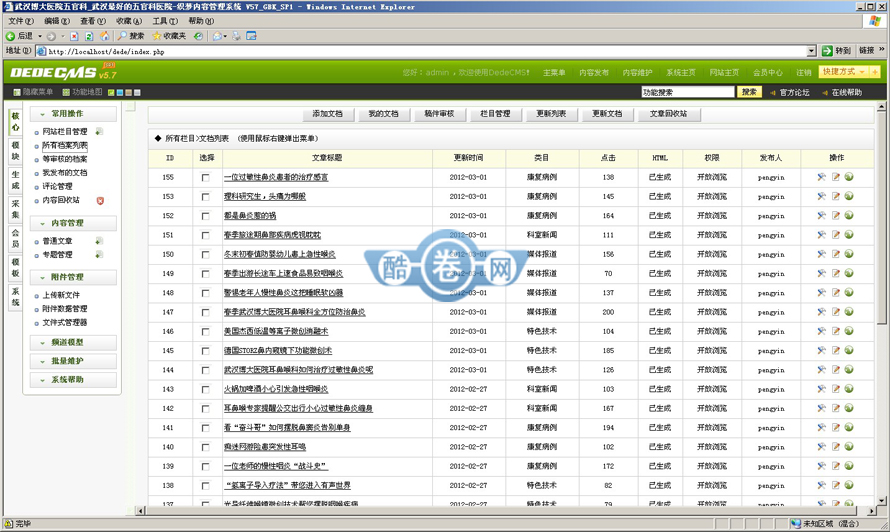Open the 查看 menu
The height and width of the screenshot is (532, 890).
pyautogui.click(x=93, y=21)
